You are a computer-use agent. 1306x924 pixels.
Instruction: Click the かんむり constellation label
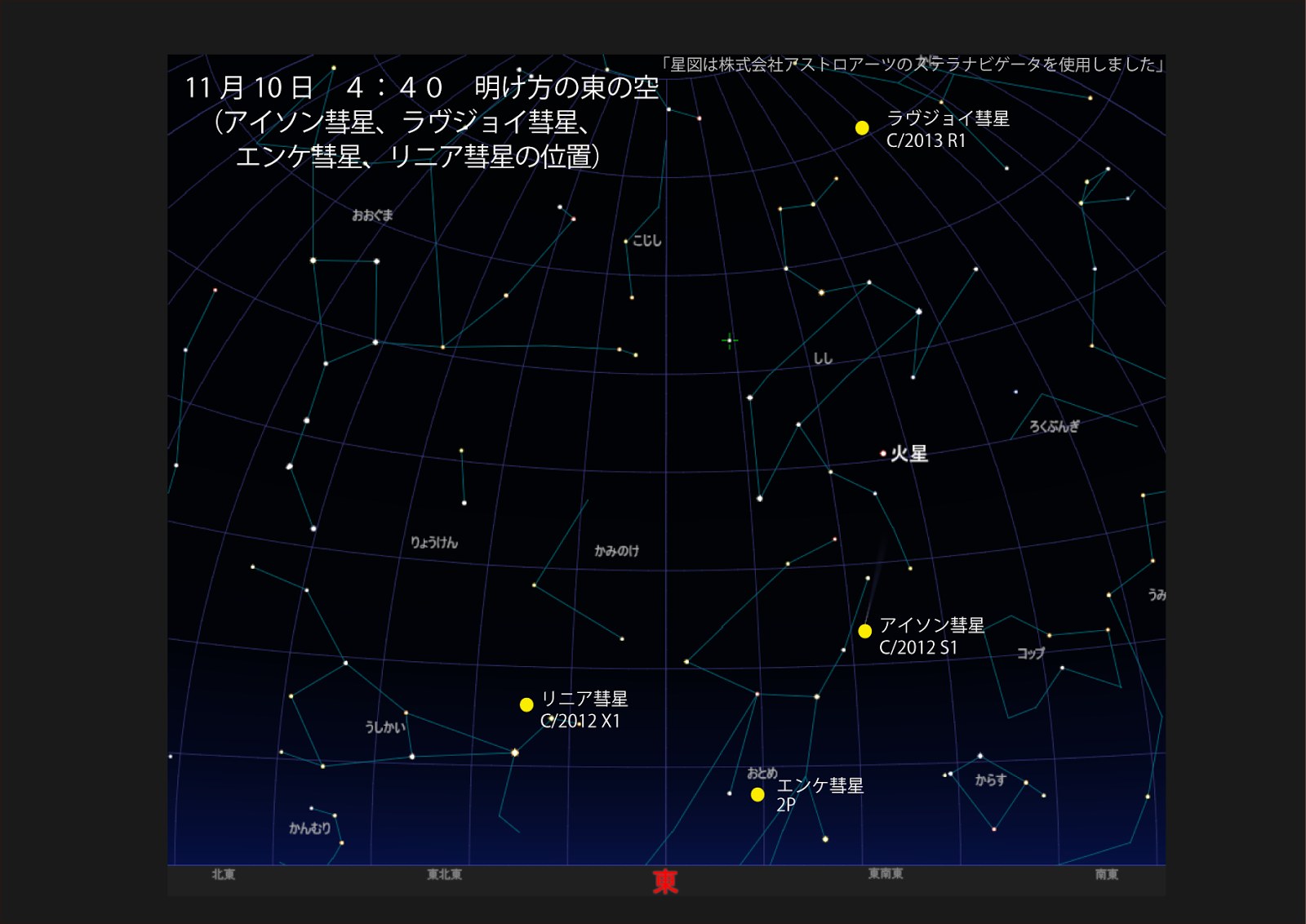pos(310,828)
